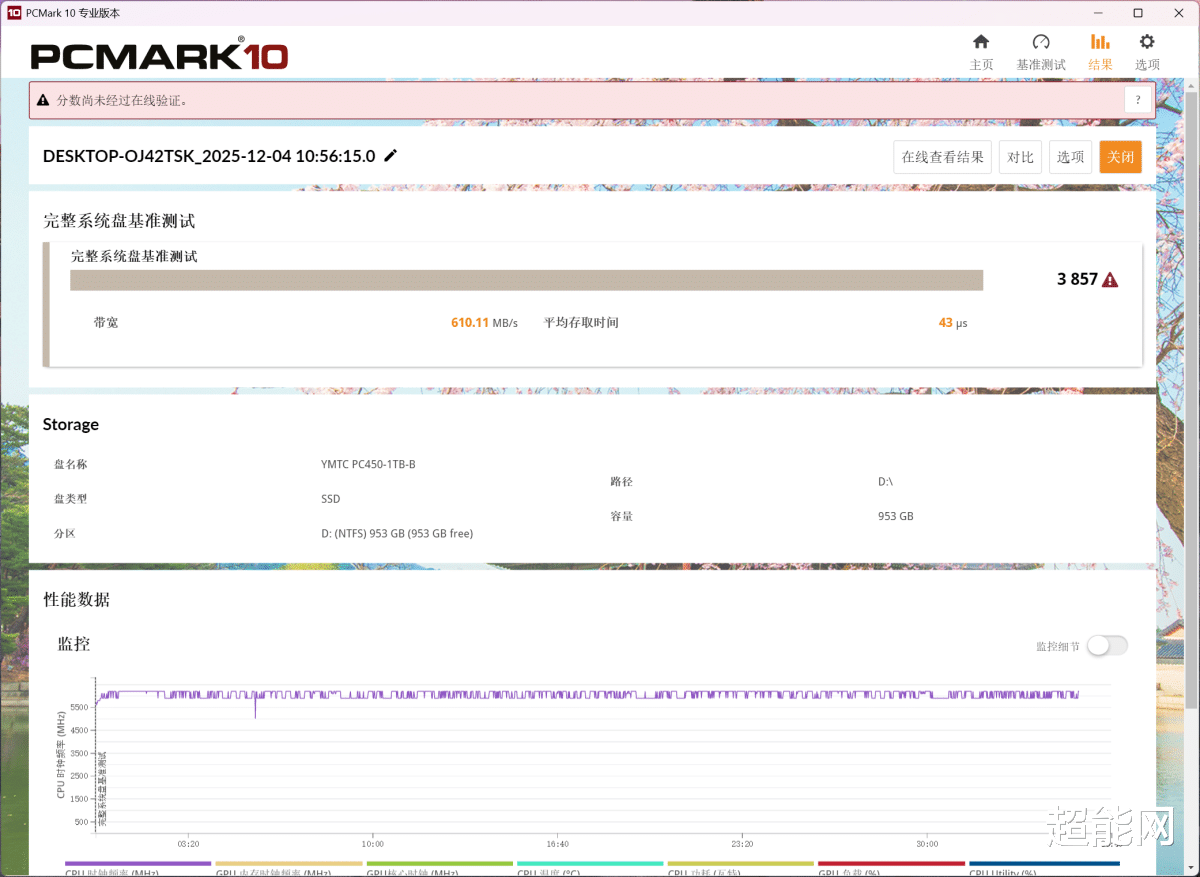Click the 带宽 label
The image size is (1200, 877).
106,323
